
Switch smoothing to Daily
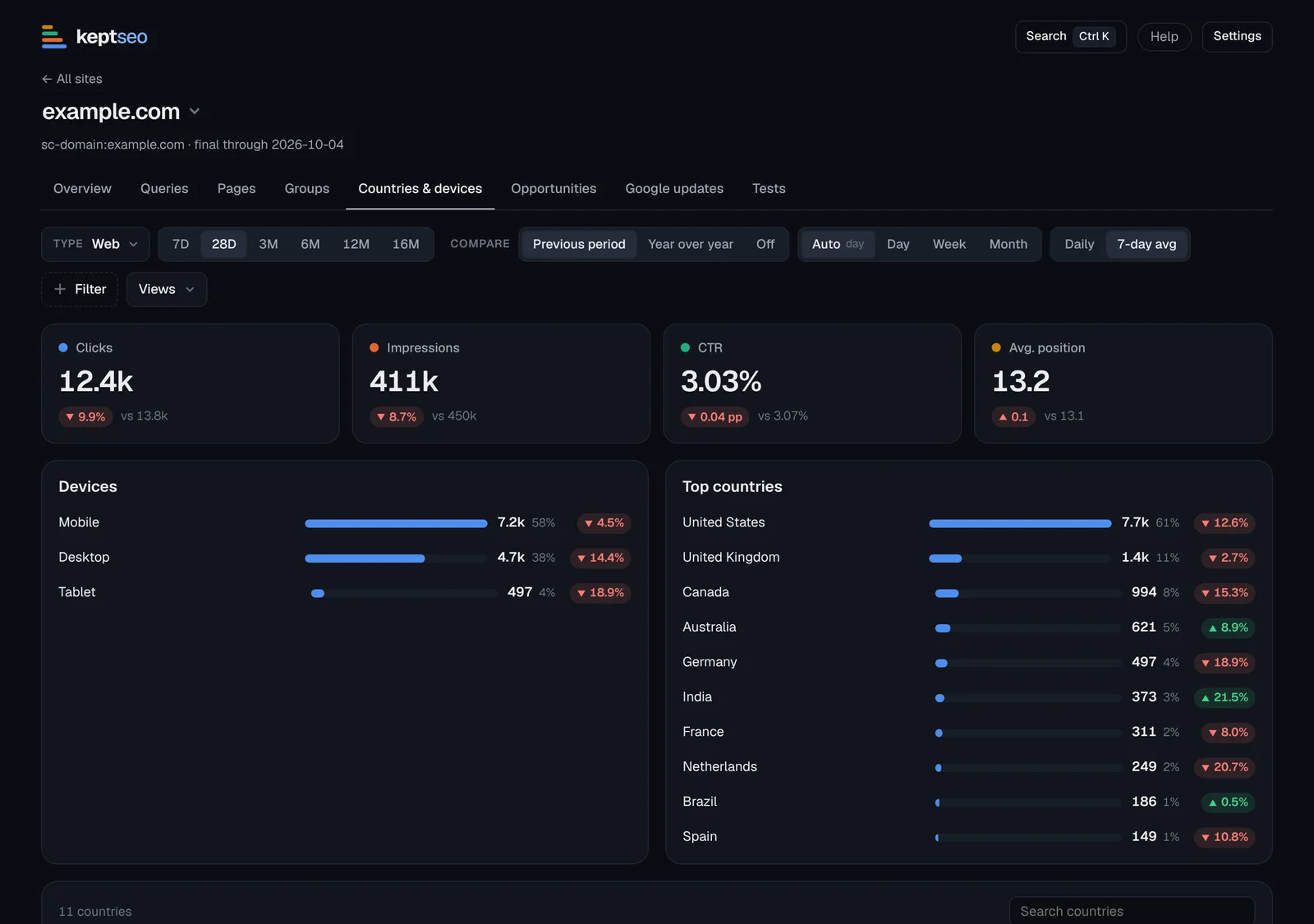point(1079,244)
